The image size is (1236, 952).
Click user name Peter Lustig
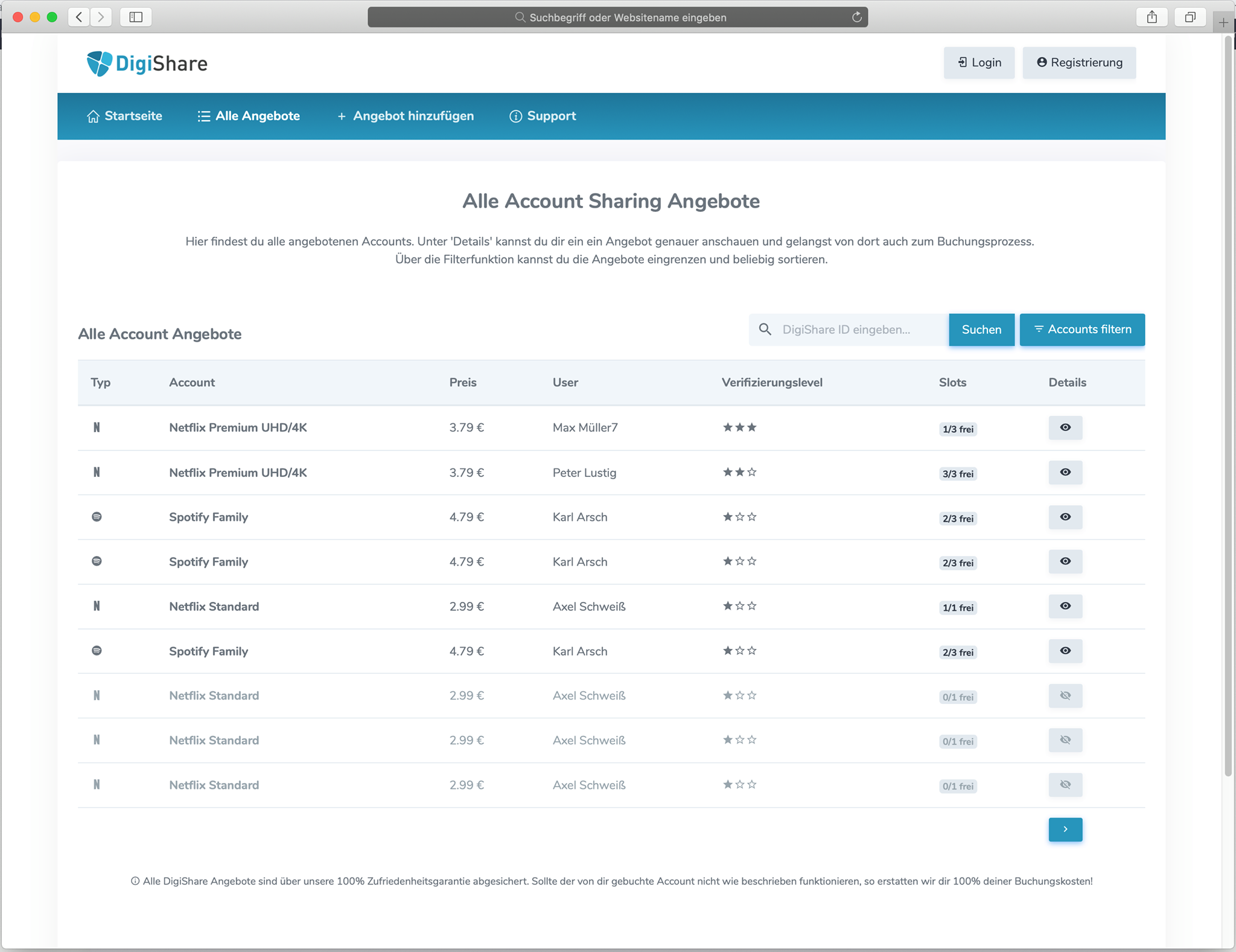(x=584, y=473)
